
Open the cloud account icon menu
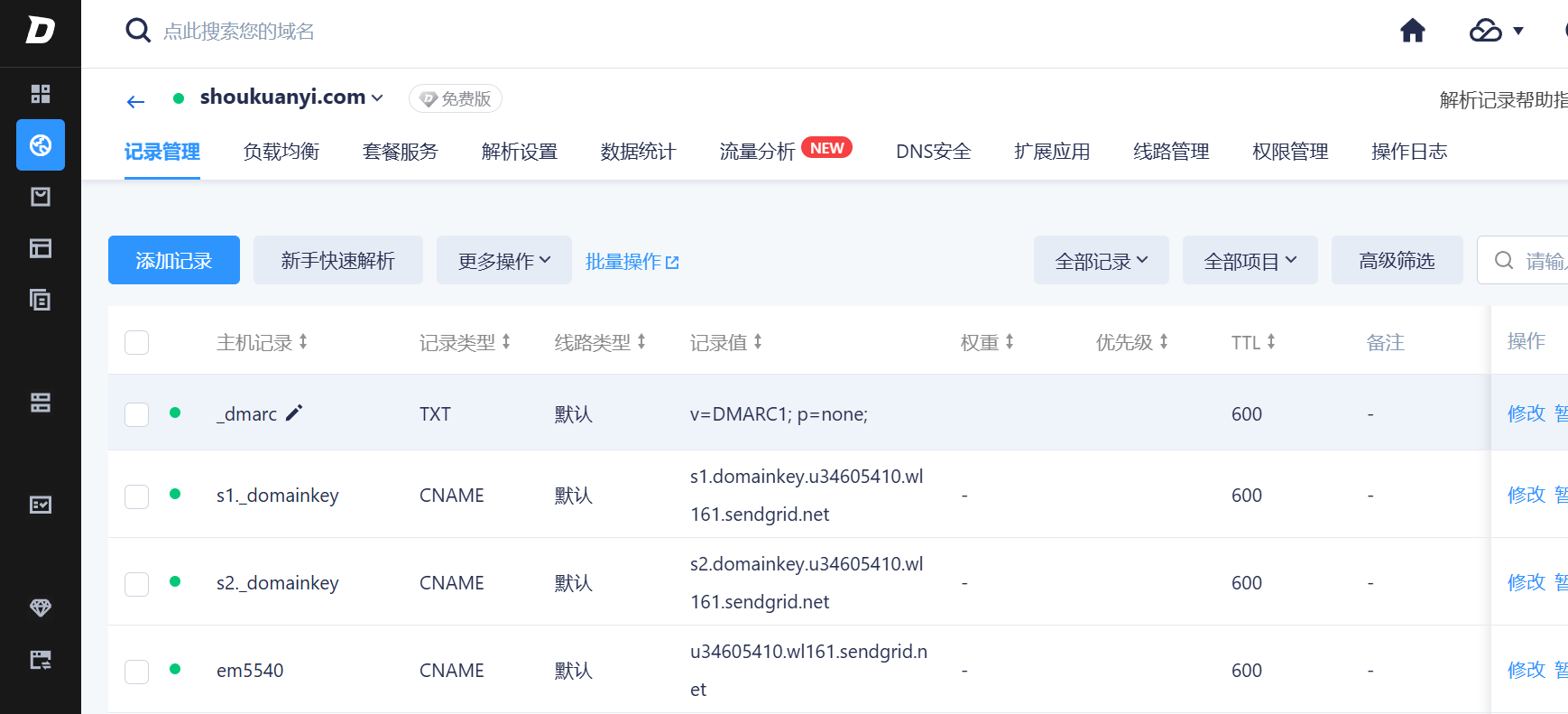click(1496, 31)
